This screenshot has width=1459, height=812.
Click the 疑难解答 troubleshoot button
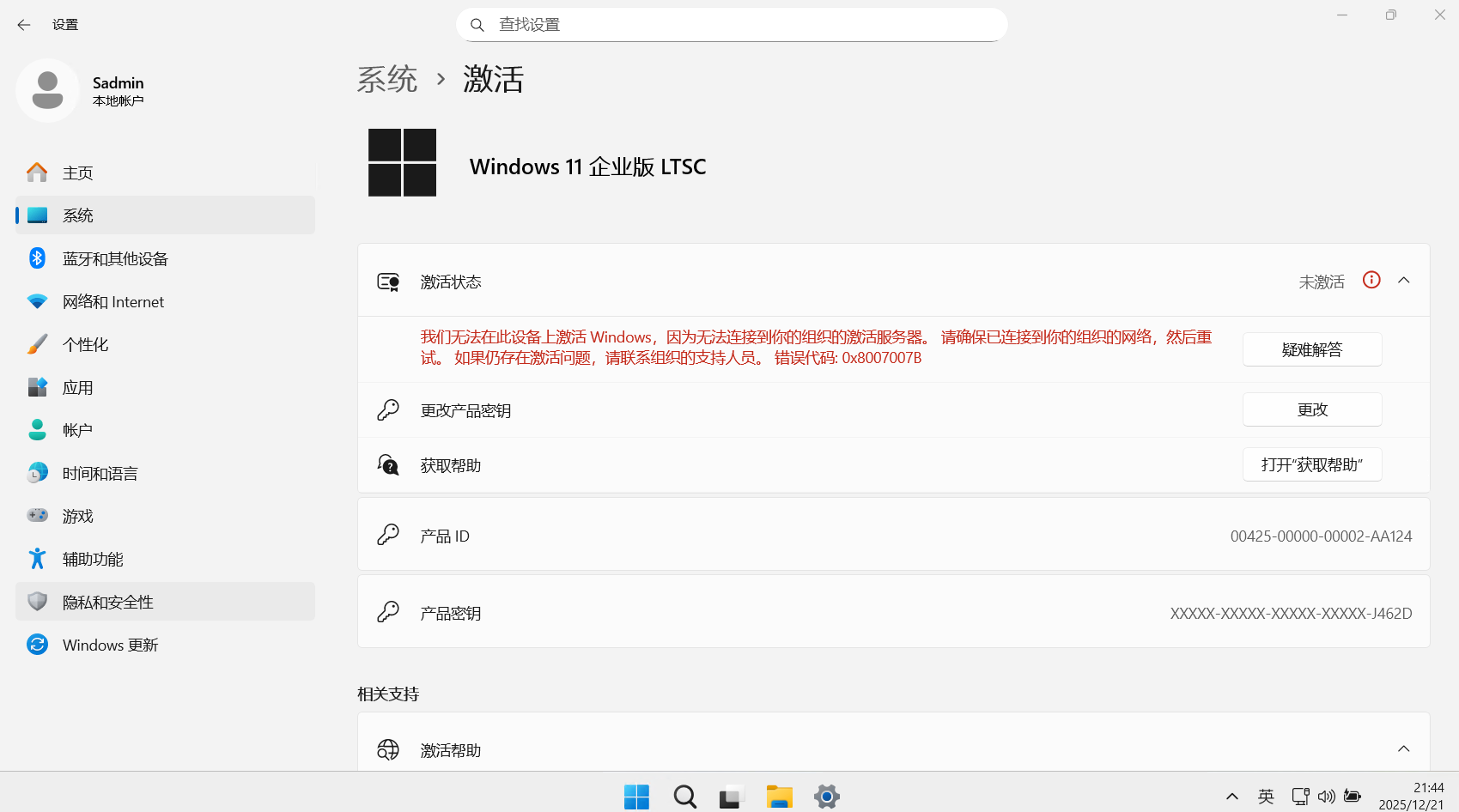[1311, 349]
